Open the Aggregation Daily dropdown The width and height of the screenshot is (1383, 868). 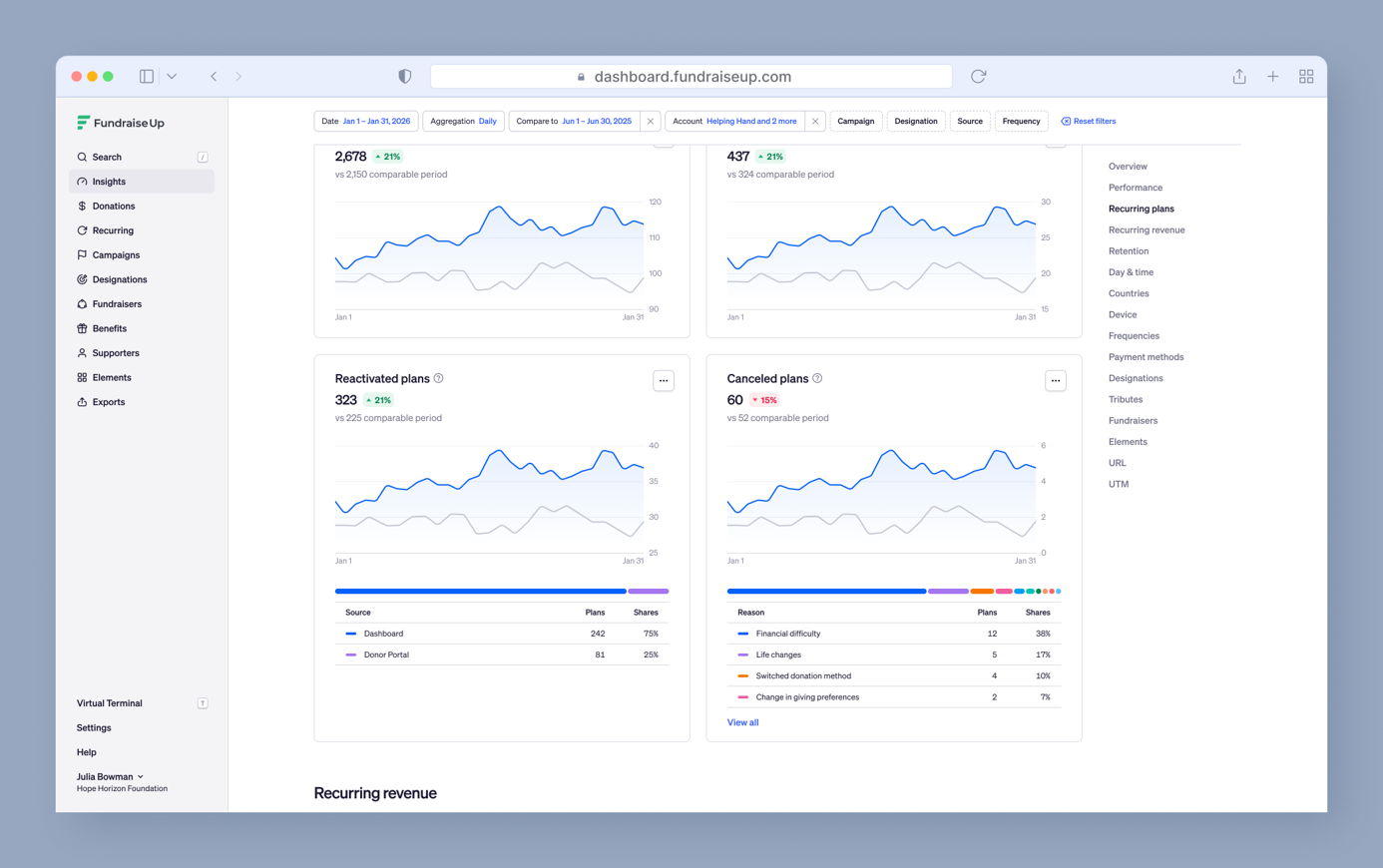pyautogui.click(x=463, y=122)
